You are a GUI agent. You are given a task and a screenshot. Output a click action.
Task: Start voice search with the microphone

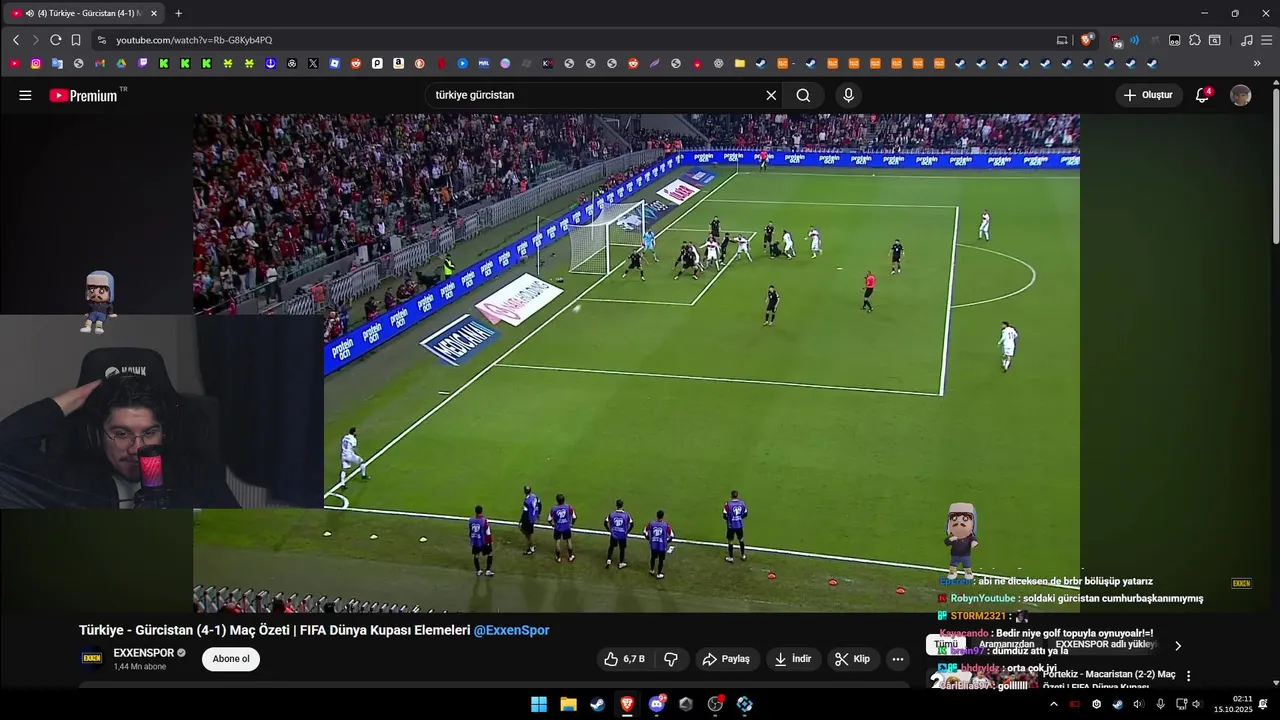tap(848, 95)
